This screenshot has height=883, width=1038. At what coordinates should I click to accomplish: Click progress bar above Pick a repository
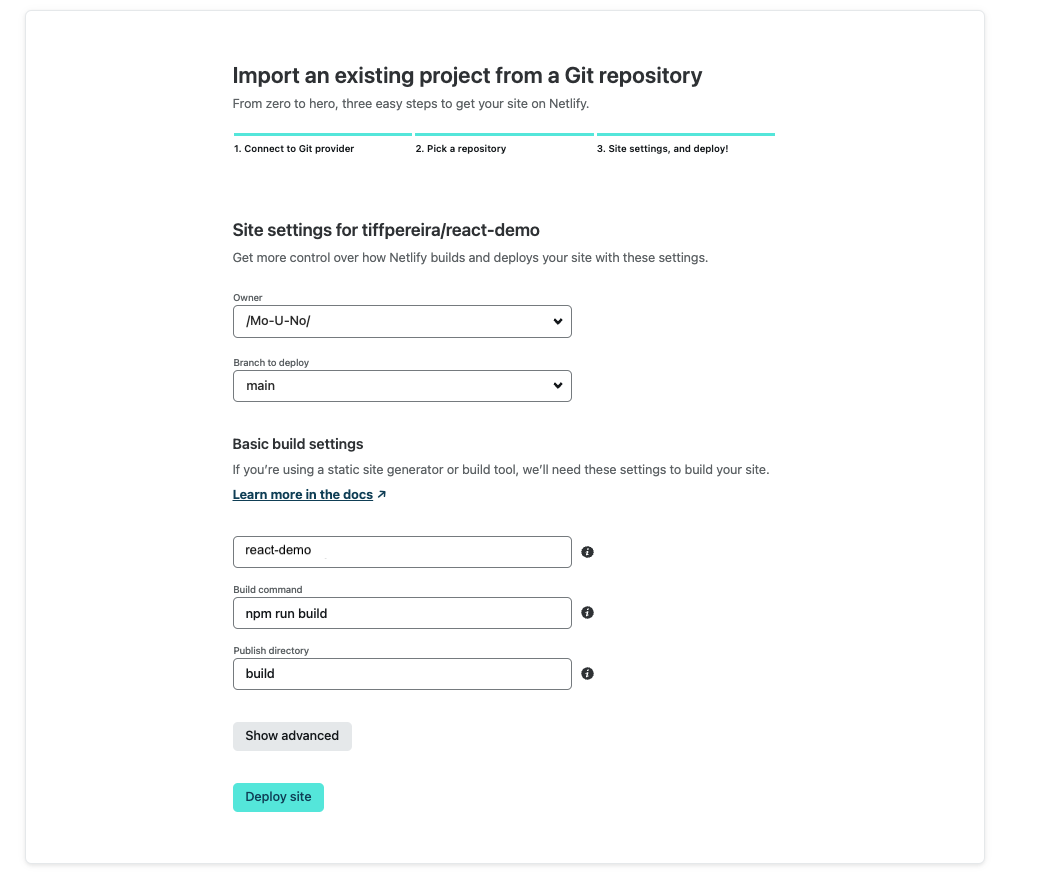point(504,134)
